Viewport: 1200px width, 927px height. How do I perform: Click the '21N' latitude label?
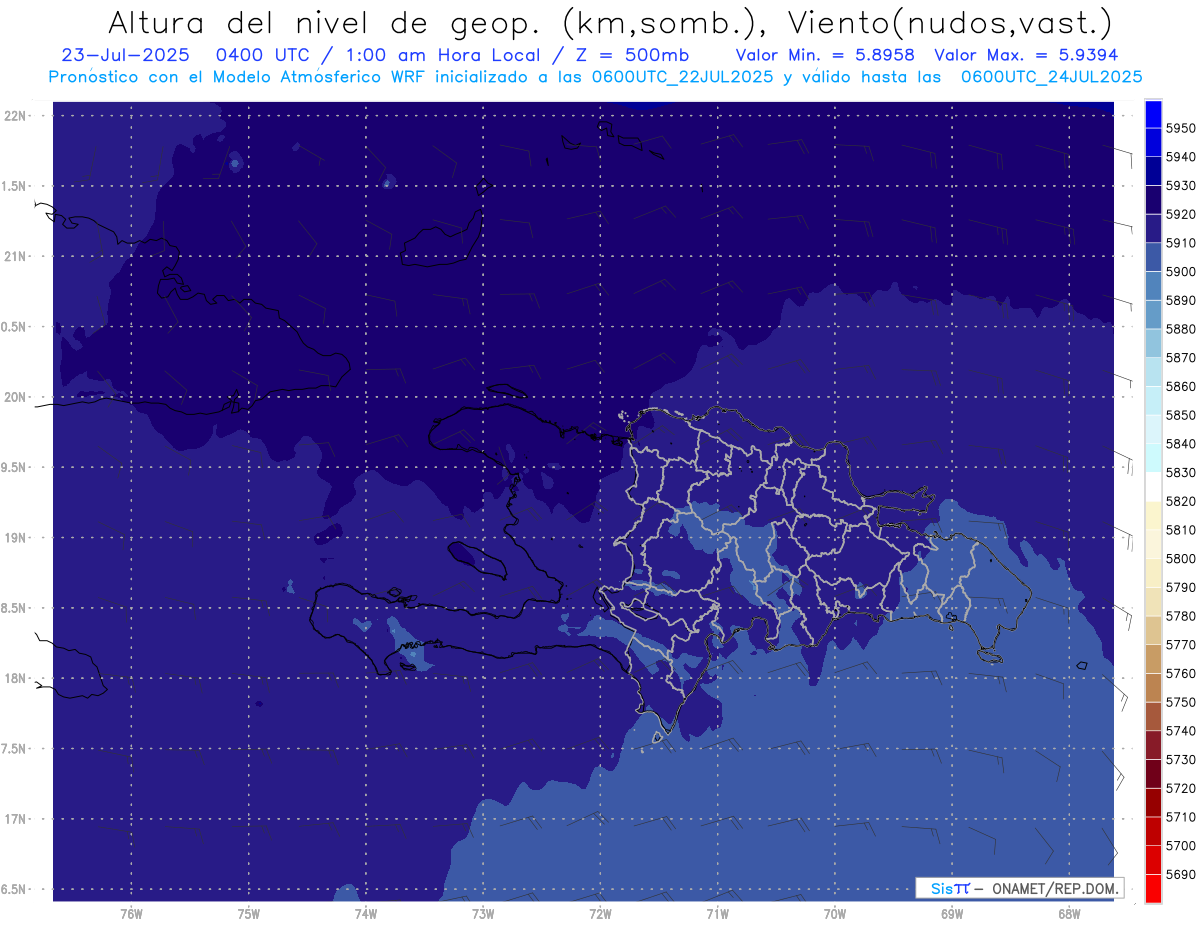pos(15,257)
